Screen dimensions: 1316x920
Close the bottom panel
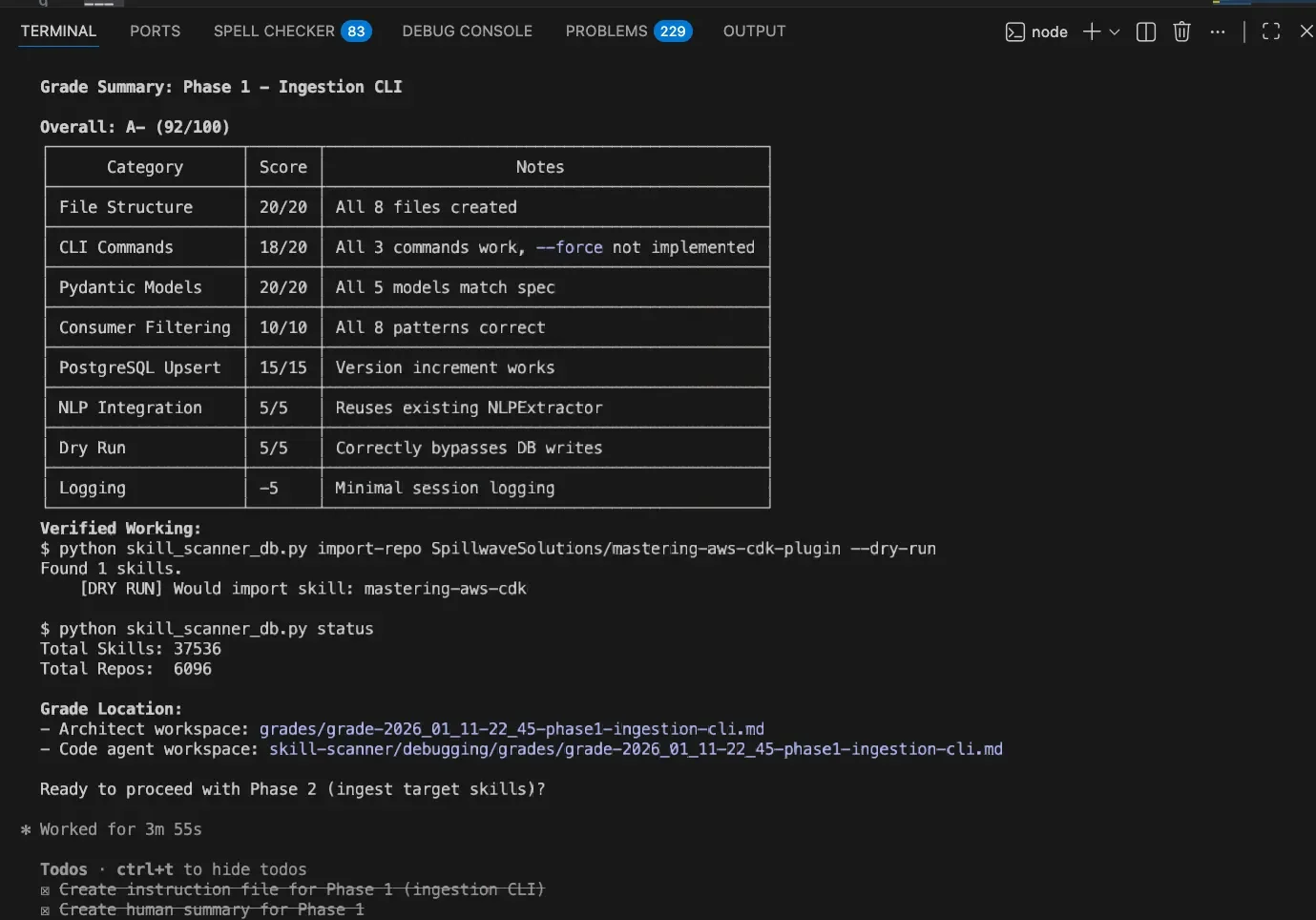(x=1306, y=32)
